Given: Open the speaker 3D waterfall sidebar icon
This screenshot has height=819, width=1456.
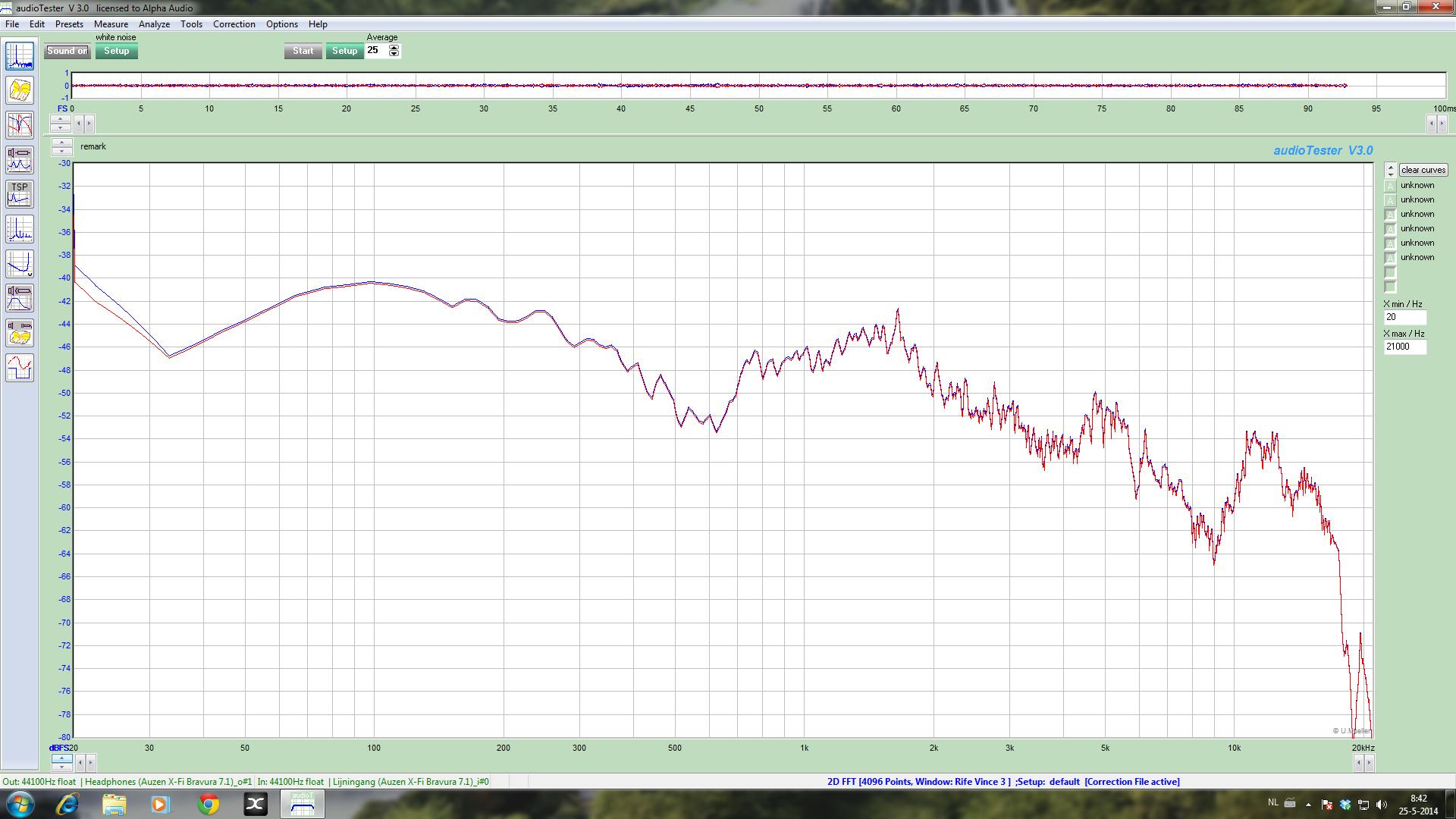Looking at the screenshot, I should click(20, 334).
